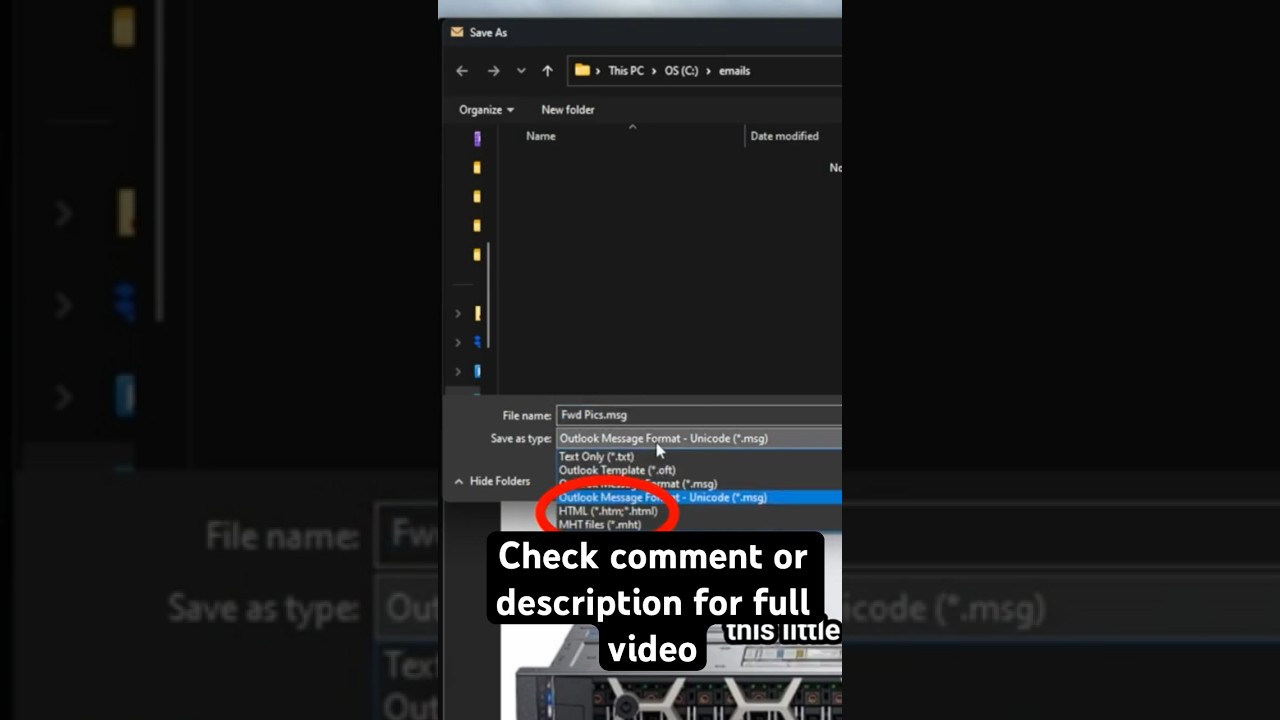Image resolution: width=1280 pixels, height=720 pixels.
Task: Open the Save as type combo box
Action: tap(699, 438)
